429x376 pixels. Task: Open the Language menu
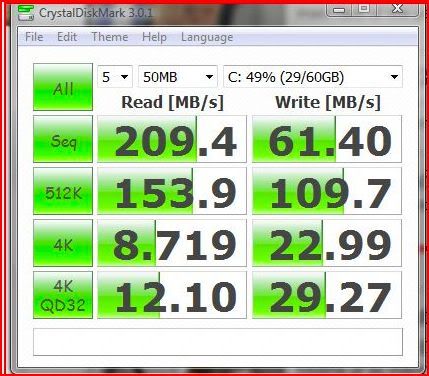207,37
